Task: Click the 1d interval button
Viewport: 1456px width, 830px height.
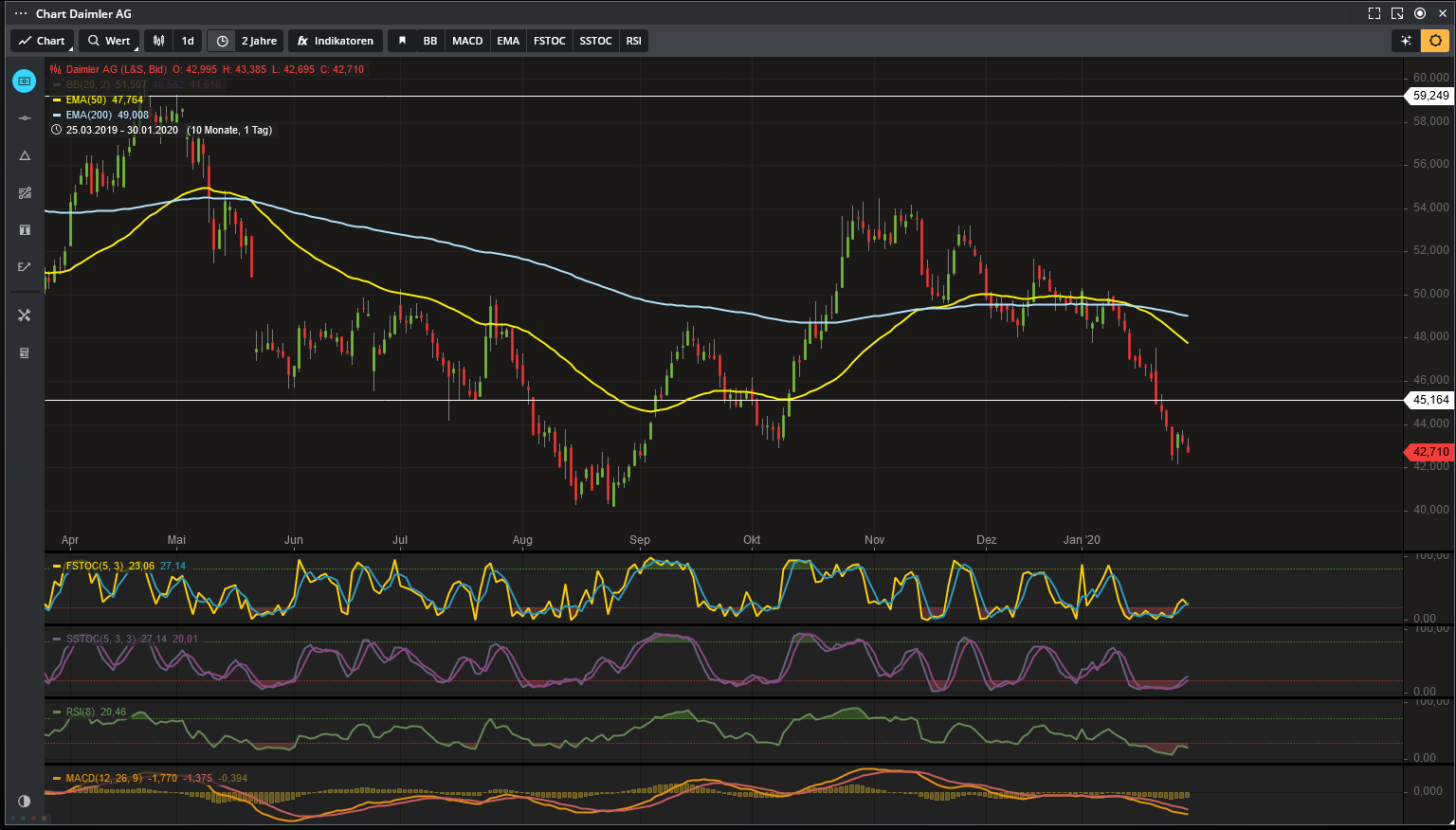Action: [188, 41]
